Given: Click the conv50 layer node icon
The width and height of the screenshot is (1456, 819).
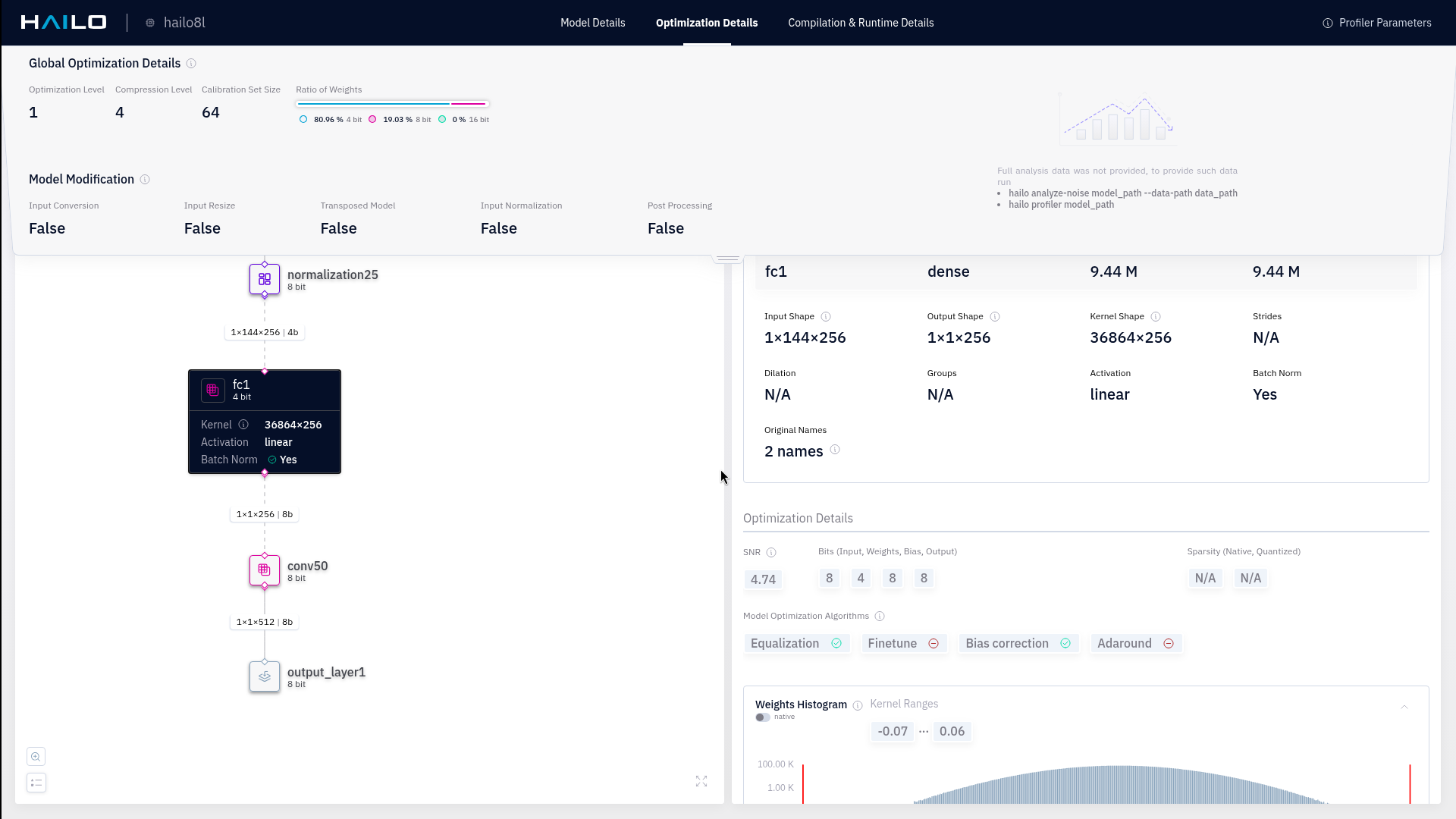Looking at the screenshot, I should [x=264, y=570].
